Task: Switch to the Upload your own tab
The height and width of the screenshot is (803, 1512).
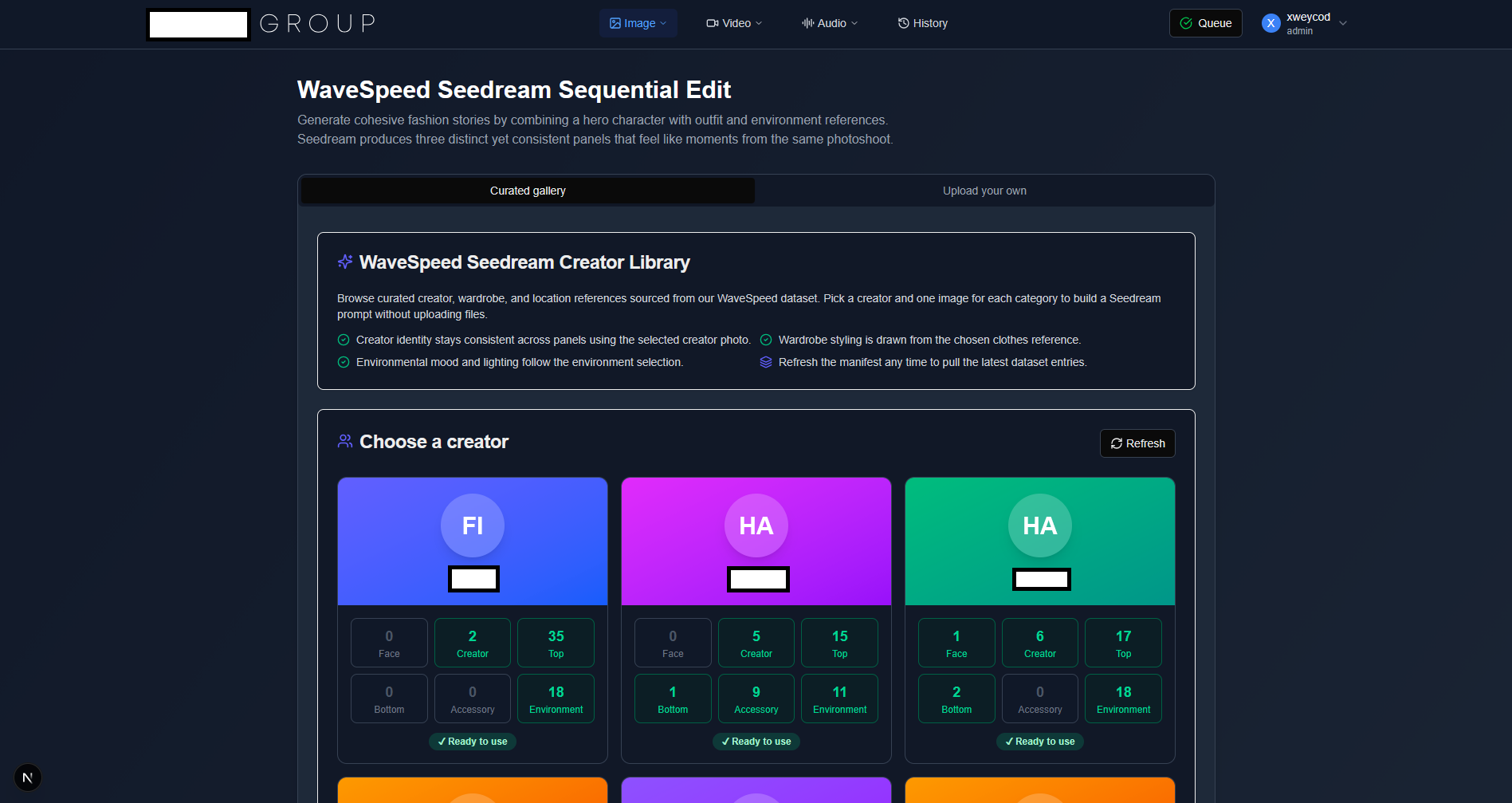Action: point(984,191)
